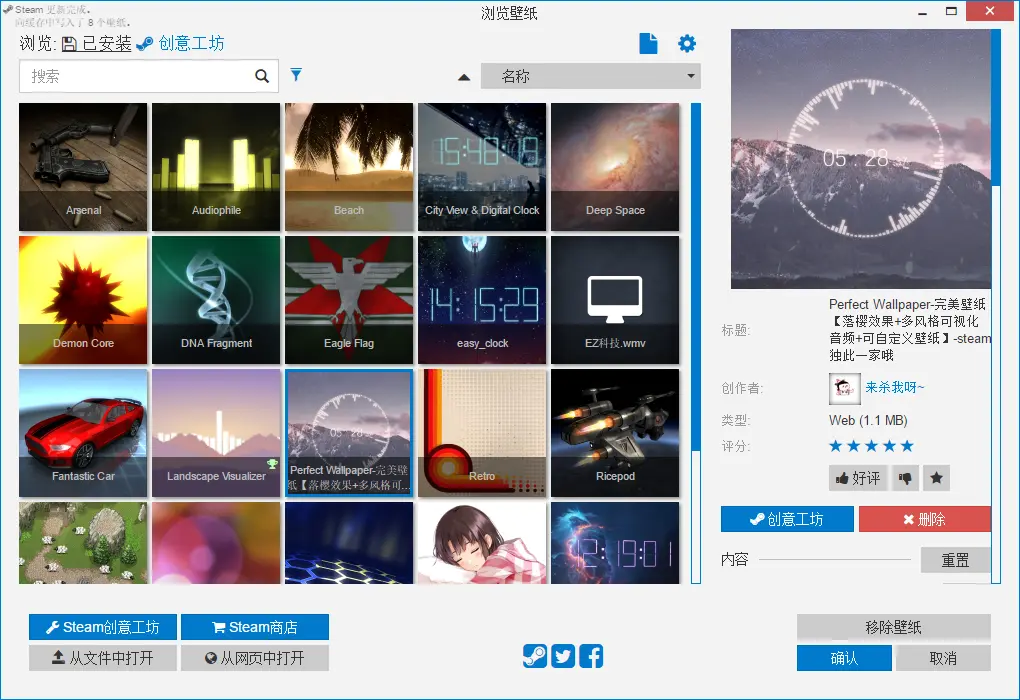Click the author avatar image

pos(844,388)
